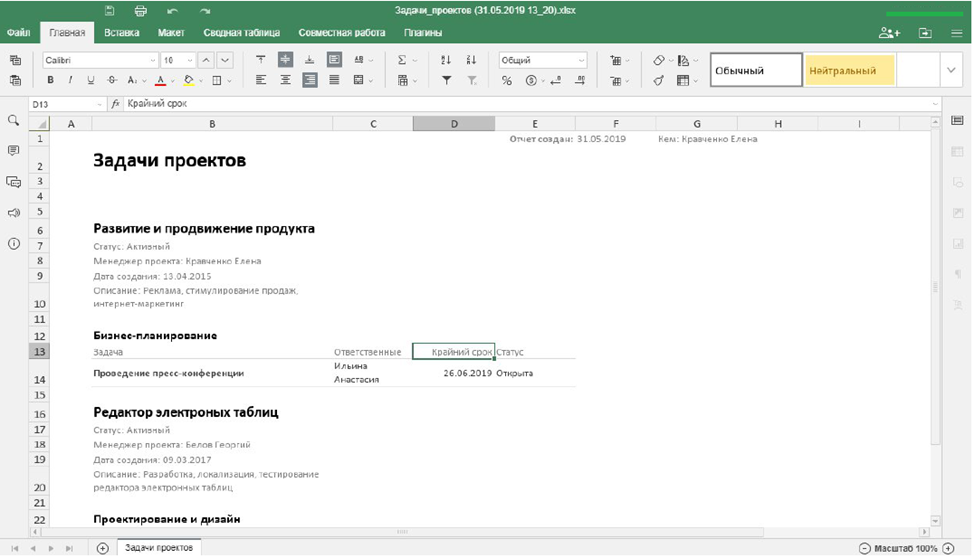975x558 pixels.
Task: Click the percent style icon
Action: click(x=507, y=80)
